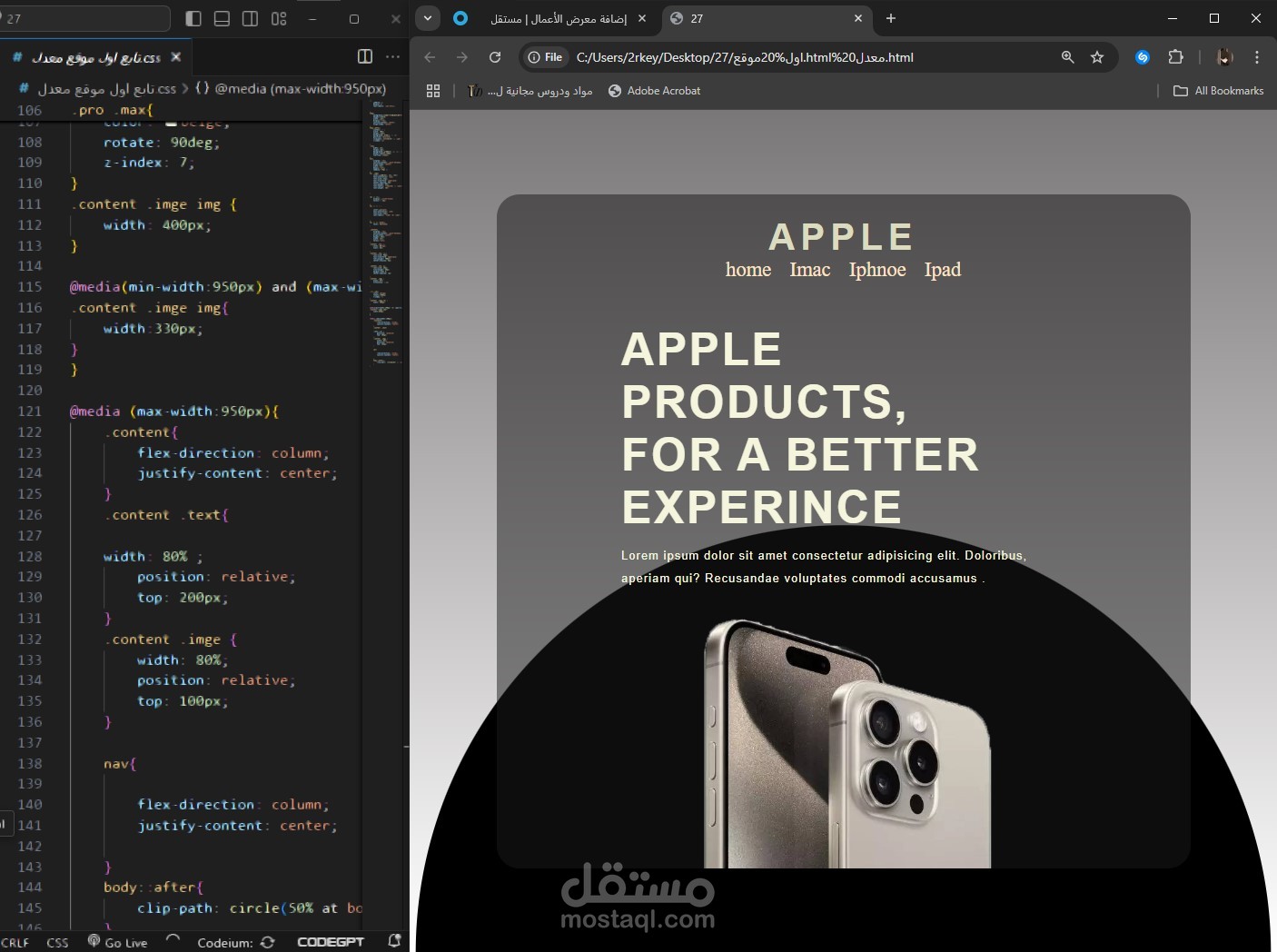
Task: Click the Ipad nav link
Action: (943, 270)
